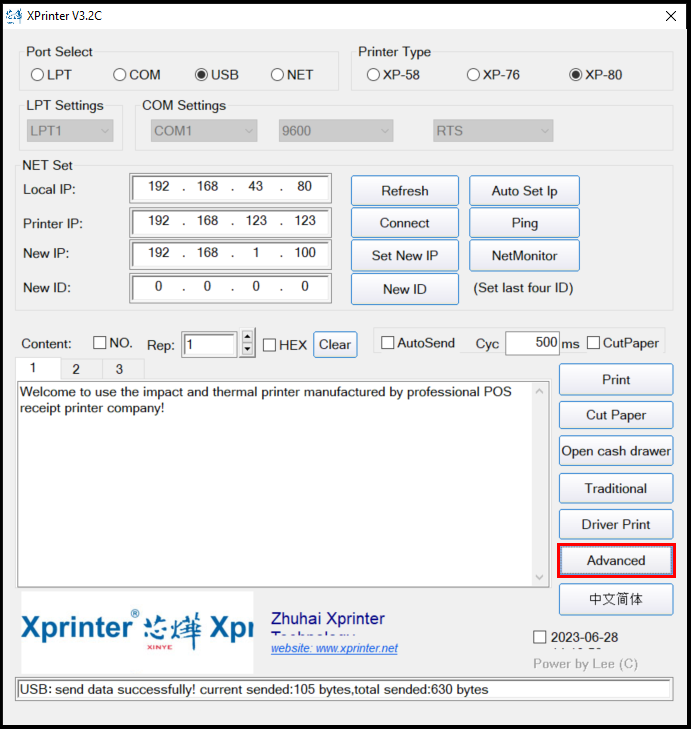Open the www.xprinter.net website link
The width and height of the screenshot is (691, 729).
tap(334, 648)
